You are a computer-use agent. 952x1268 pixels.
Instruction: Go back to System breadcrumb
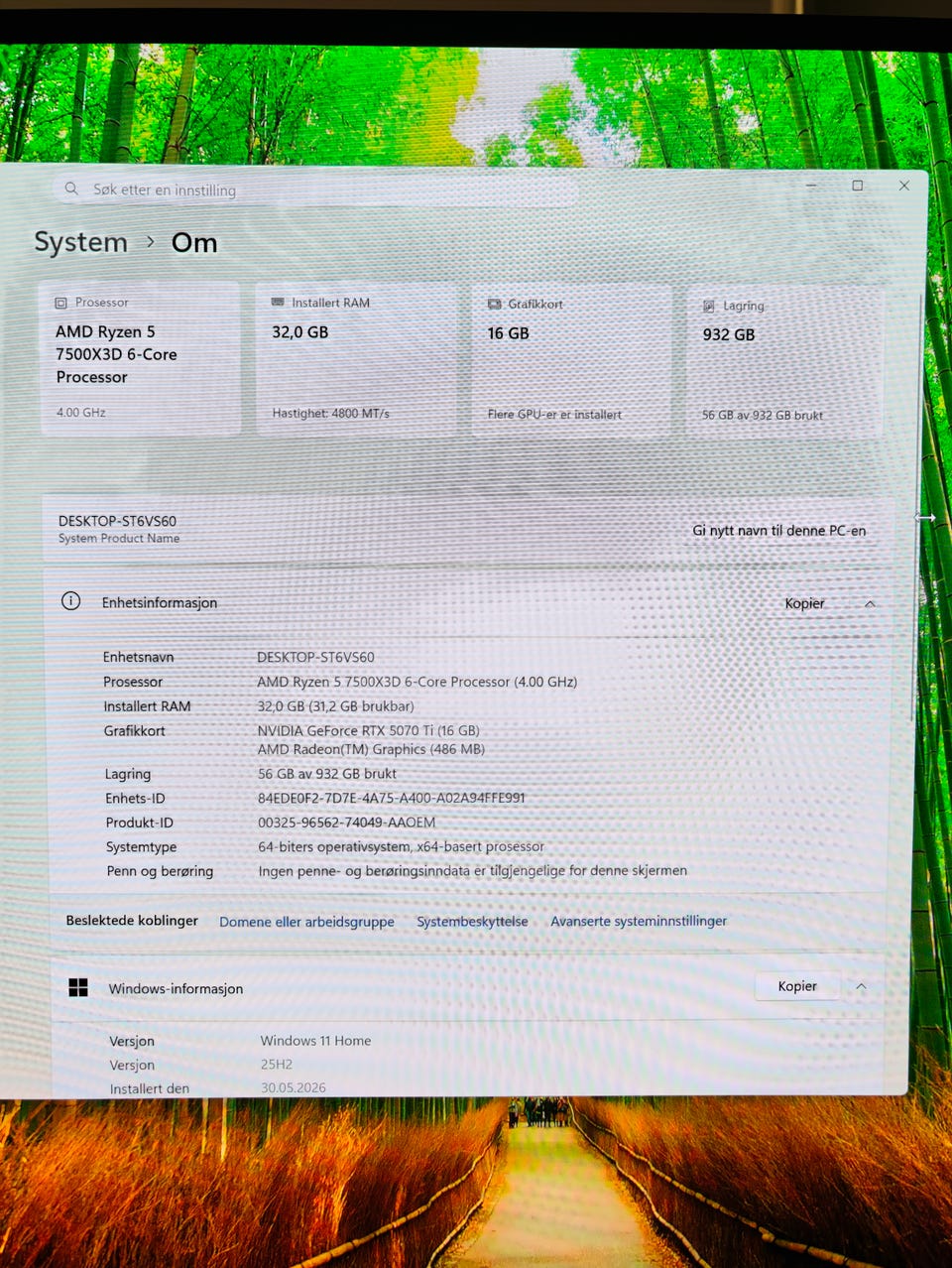(80, 242)
